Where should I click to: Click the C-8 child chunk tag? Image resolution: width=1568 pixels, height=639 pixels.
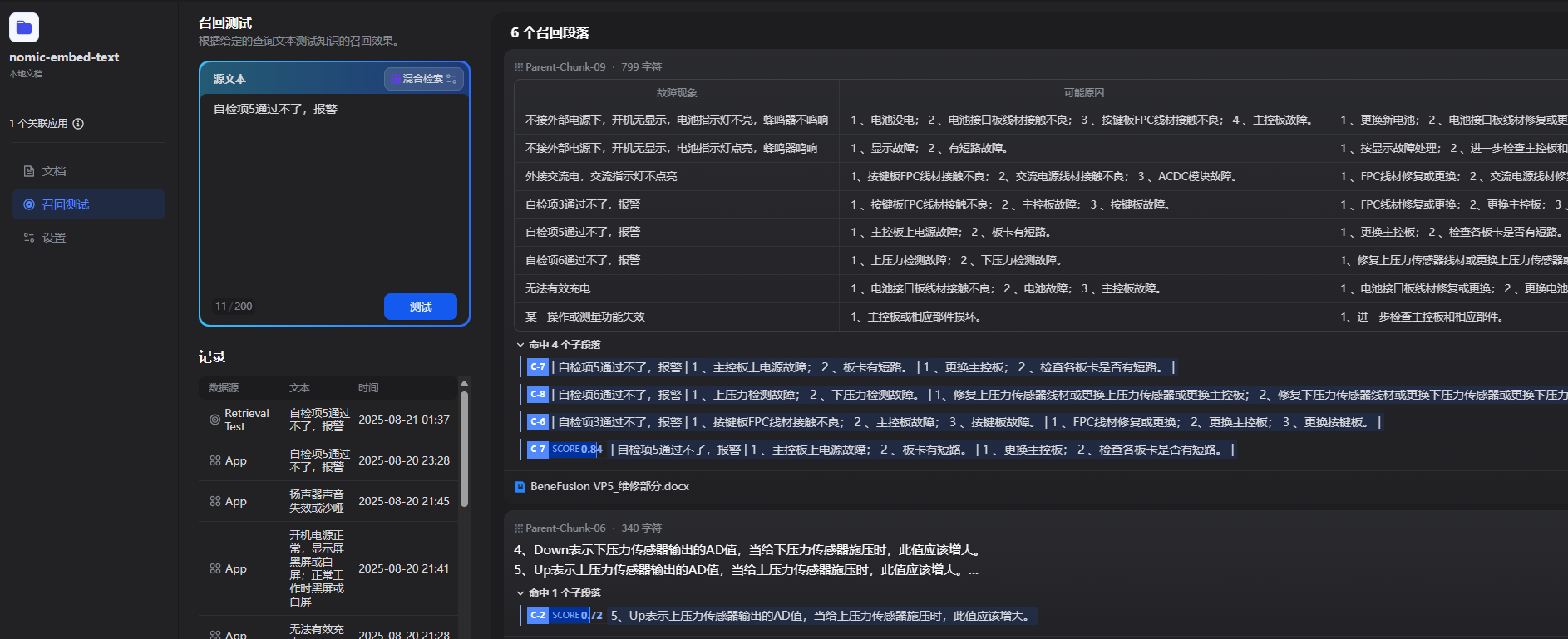(538, 395)
